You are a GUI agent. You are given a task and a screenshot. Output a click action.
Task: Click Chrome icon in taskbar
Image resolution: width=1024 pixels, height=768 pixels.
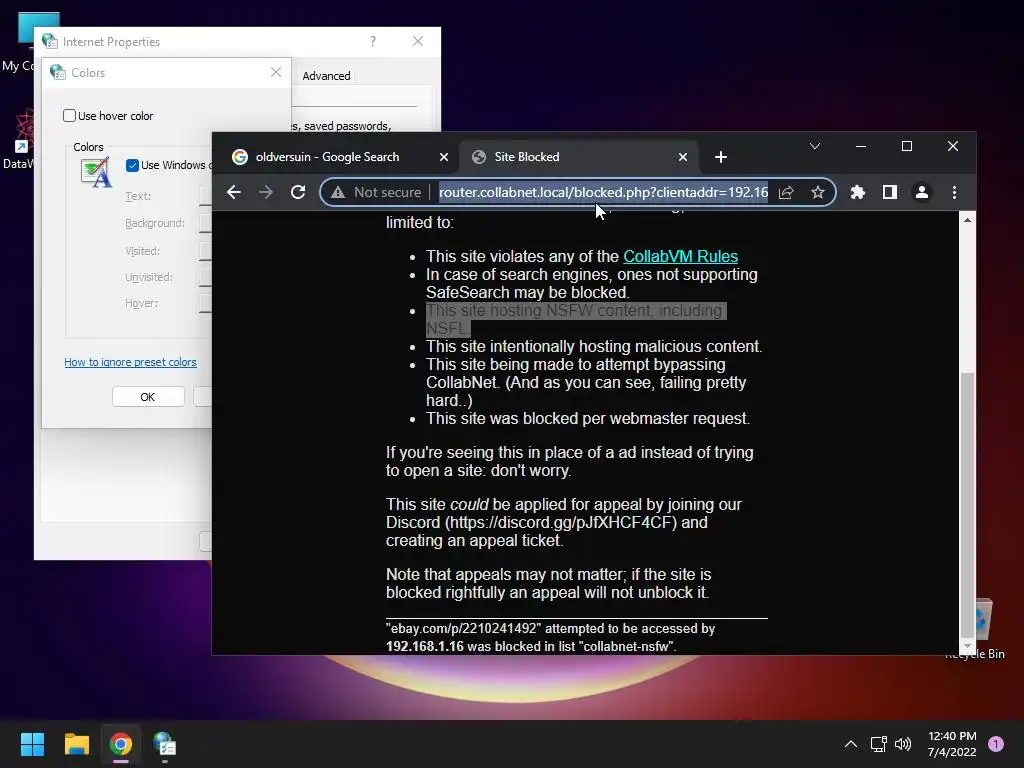pos(121,744)
